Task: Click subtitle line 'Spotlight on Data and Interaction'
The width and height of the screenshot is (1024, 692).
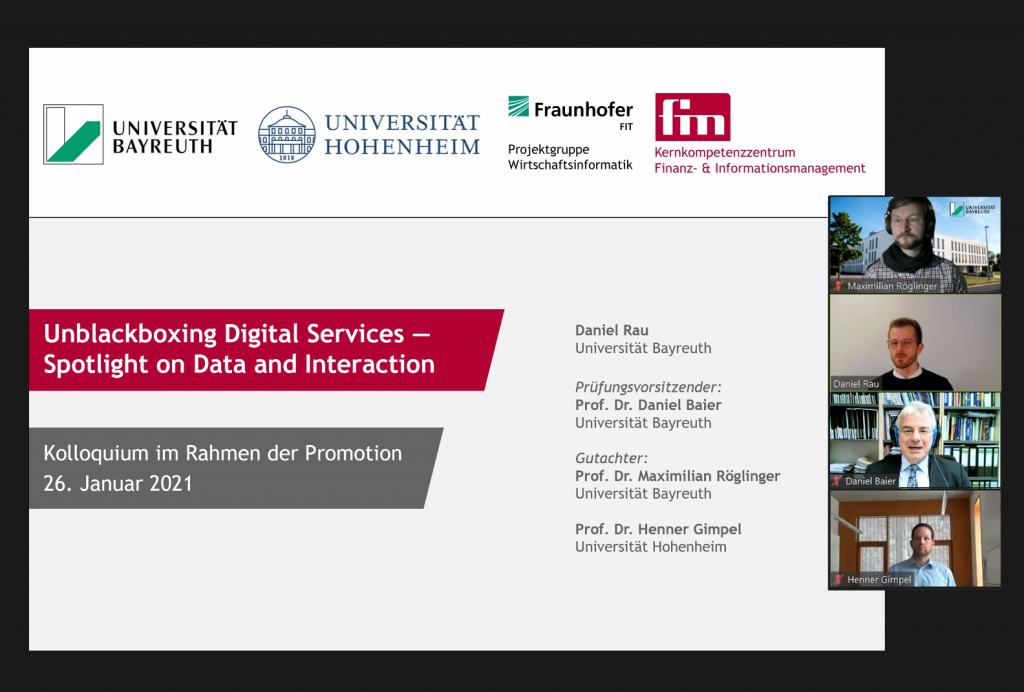Action: [x=239, y=364]
